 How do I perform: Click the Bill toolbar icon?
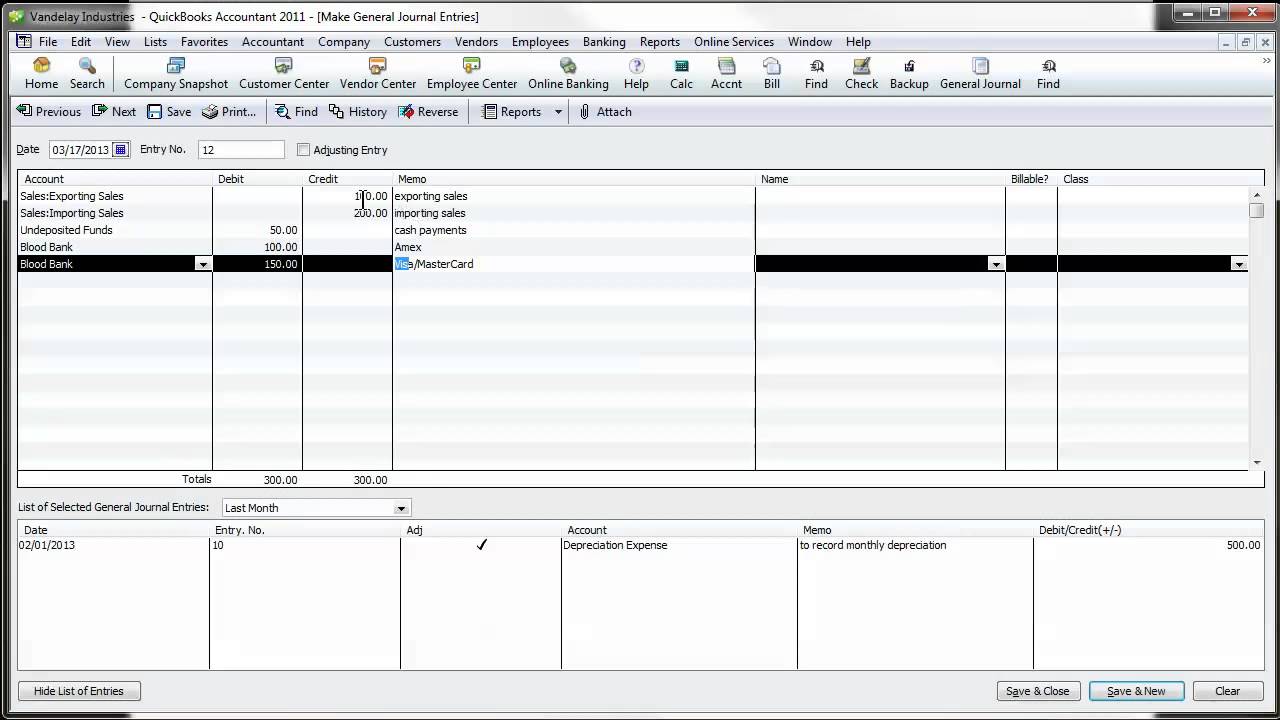(772, 74)
